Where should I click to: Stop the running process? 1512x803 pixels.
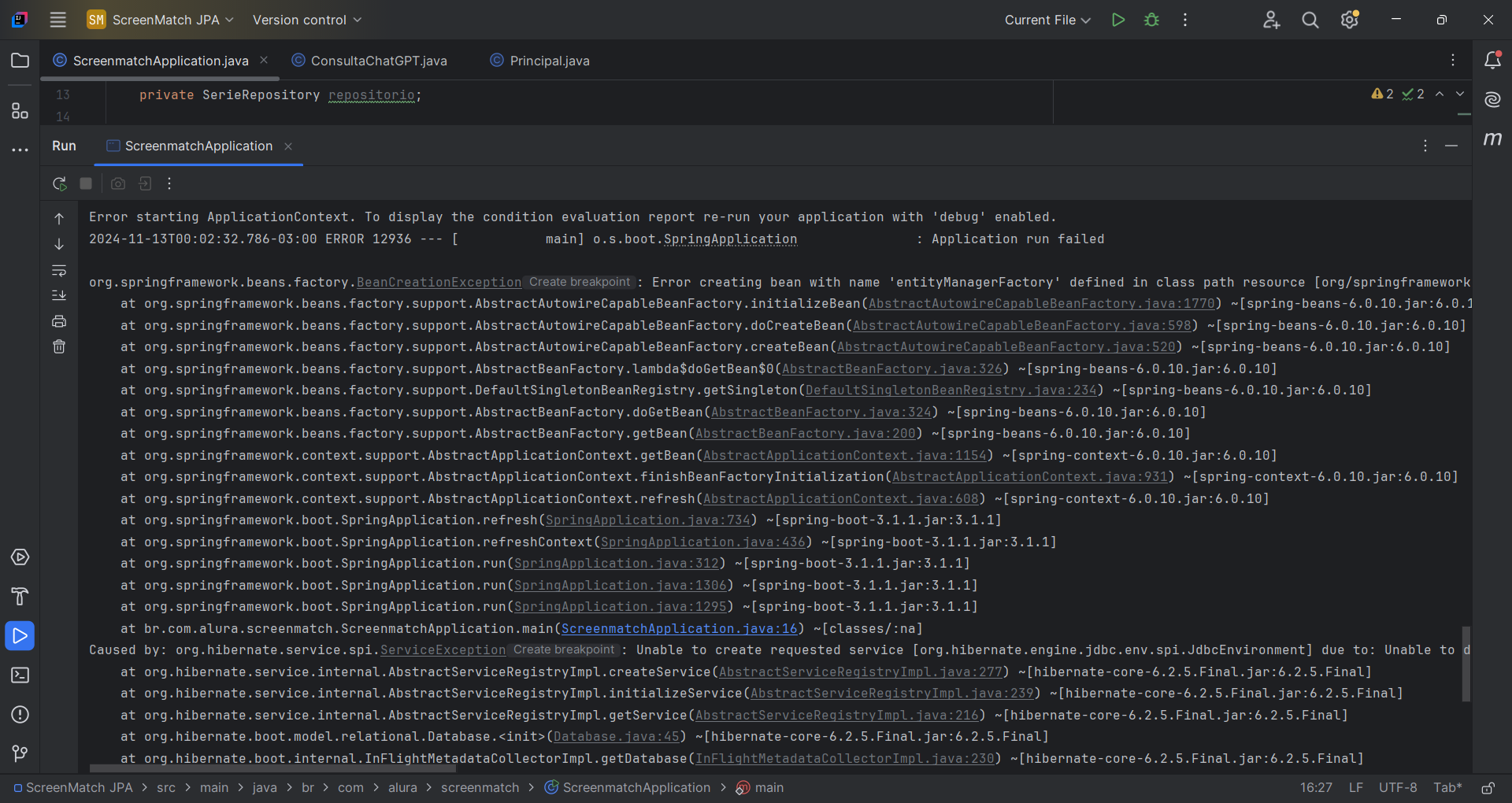click(86, 183)
